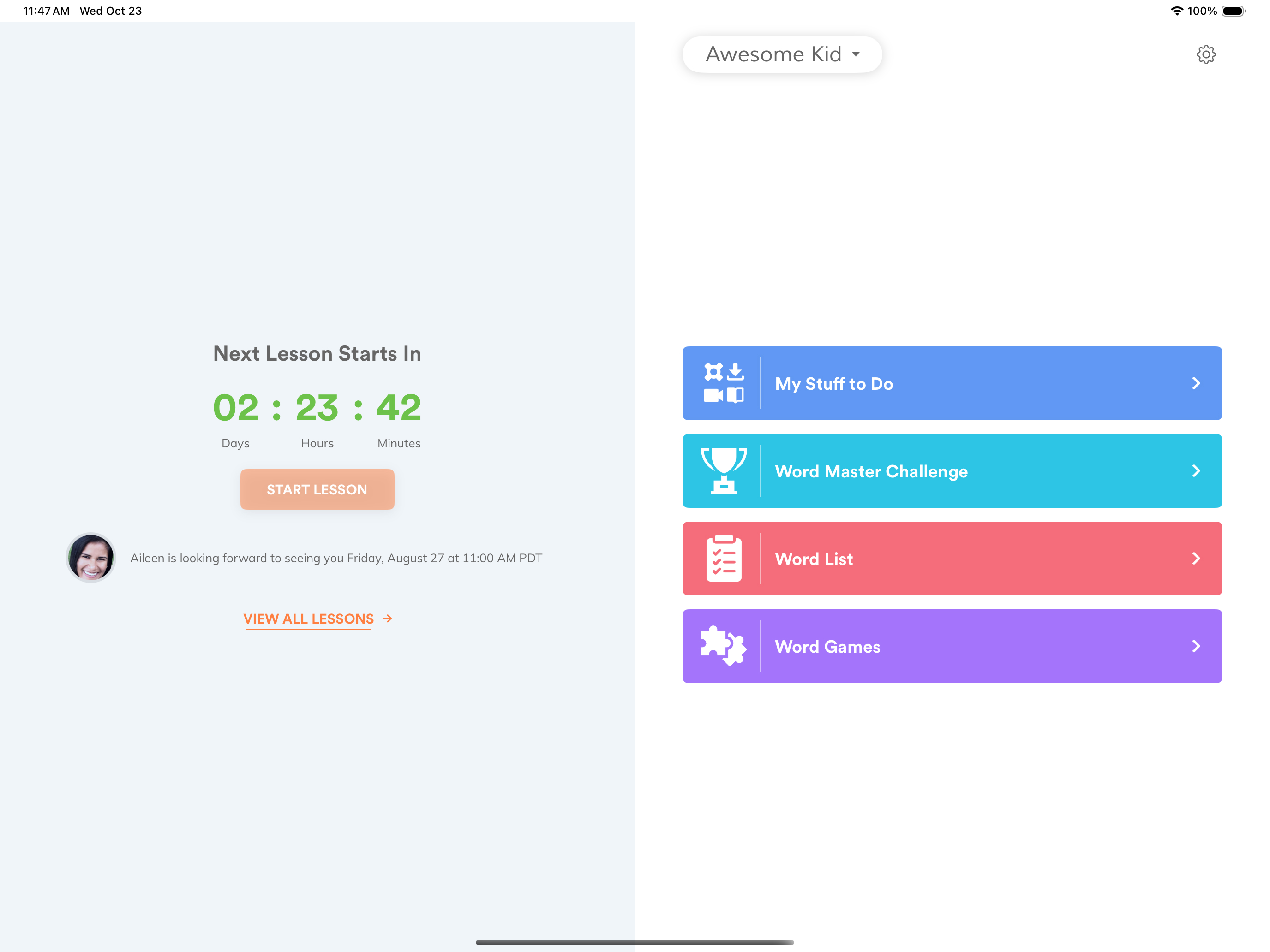1270x952 pixels.
Task: Click the Word List clipboard icon
Action: [724, 559]
